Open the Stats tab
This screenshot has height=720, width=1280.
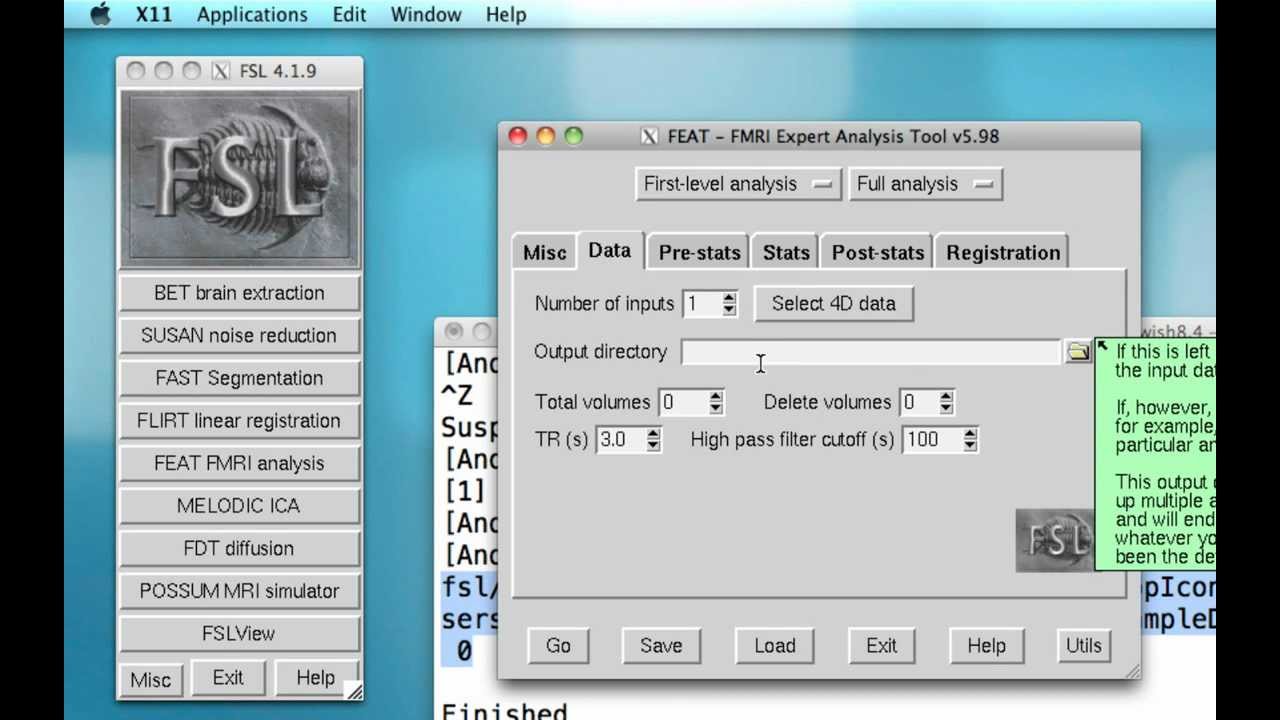pyautogui.click(x=786, y=253)
